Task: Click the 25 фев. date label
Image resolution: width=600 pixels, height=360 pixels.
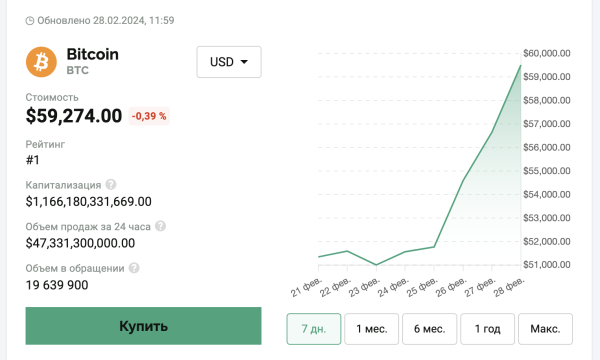Action: [422, 287]
